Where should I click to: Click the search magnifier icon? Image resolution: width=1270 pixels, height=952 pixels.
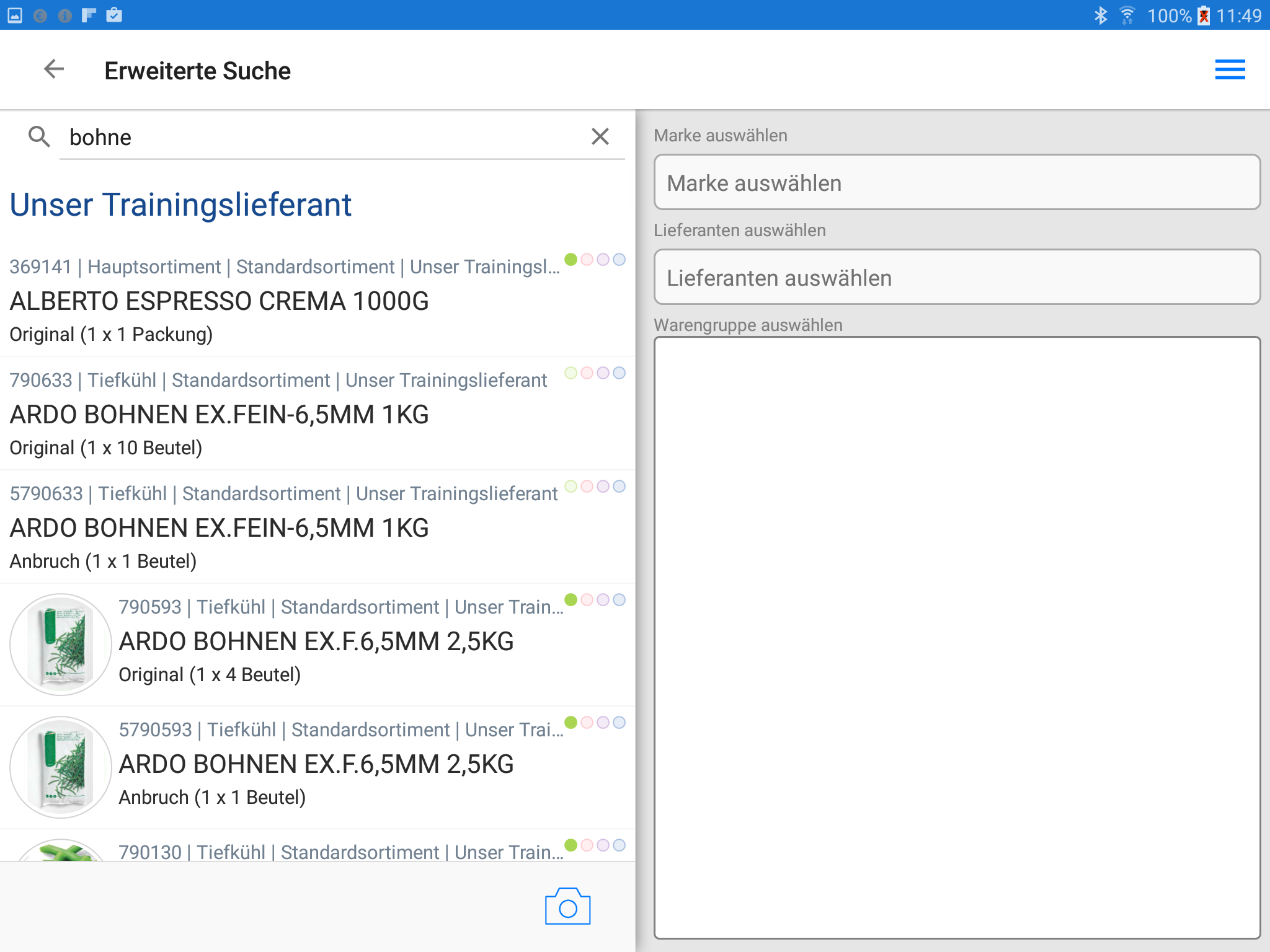coord(39,136)
